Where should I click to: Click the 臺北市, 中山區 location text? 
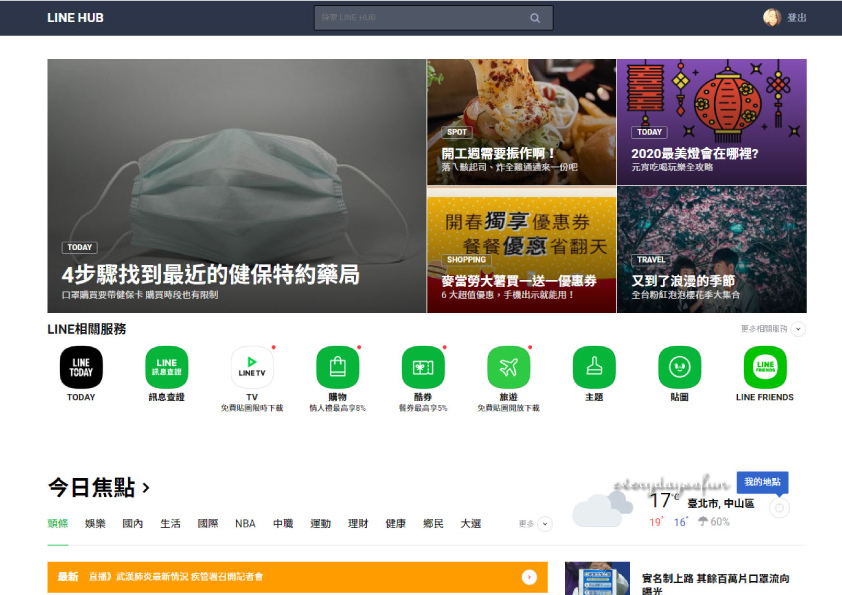721,504
